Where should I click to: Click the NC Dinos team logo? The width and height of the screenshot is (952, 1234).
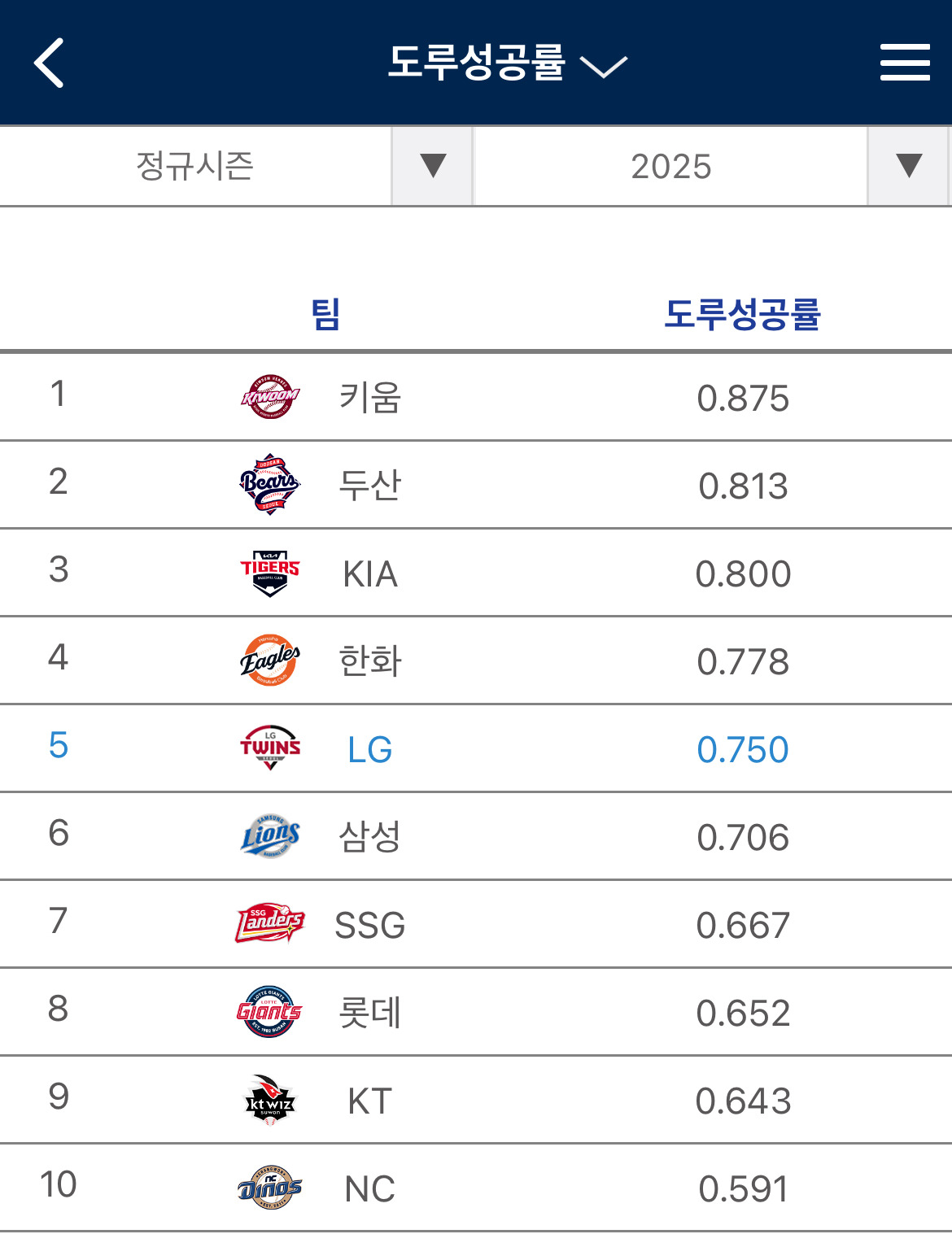click(x=270, y=1188)
